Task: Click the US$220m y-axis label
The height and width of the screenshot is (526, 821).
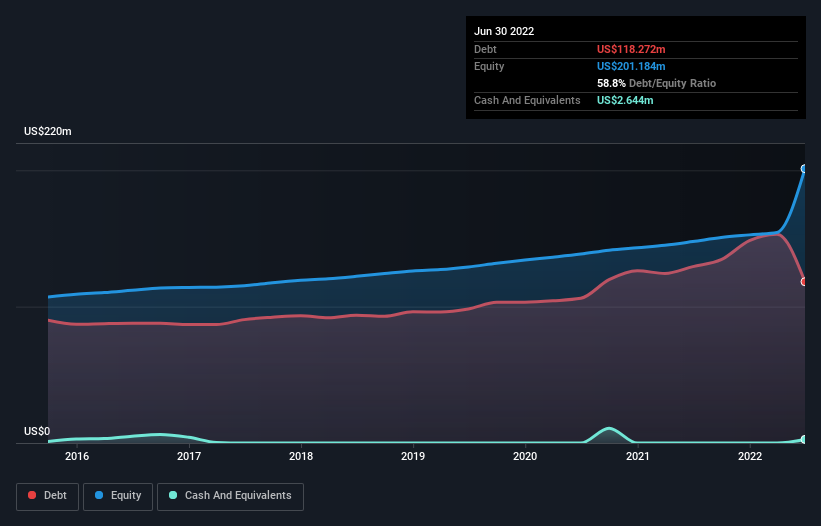Action: coord(48,131)
